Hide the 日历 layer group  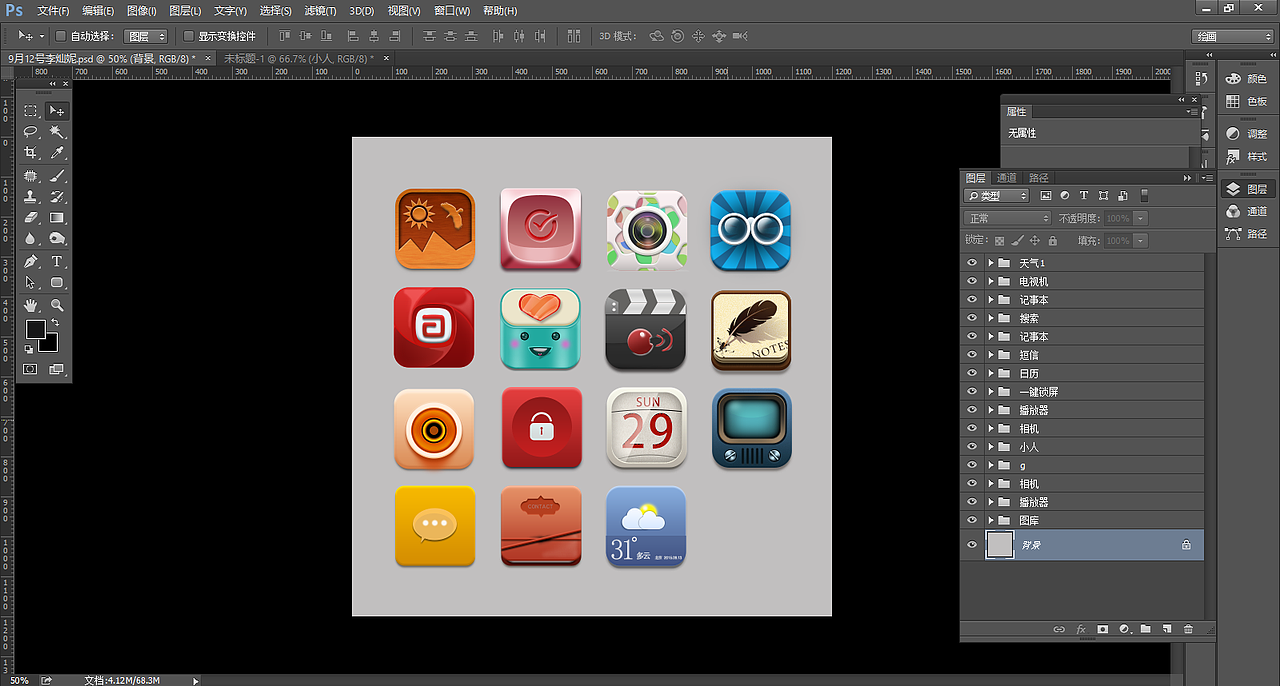pyautogui.click(x=972, y=373)
